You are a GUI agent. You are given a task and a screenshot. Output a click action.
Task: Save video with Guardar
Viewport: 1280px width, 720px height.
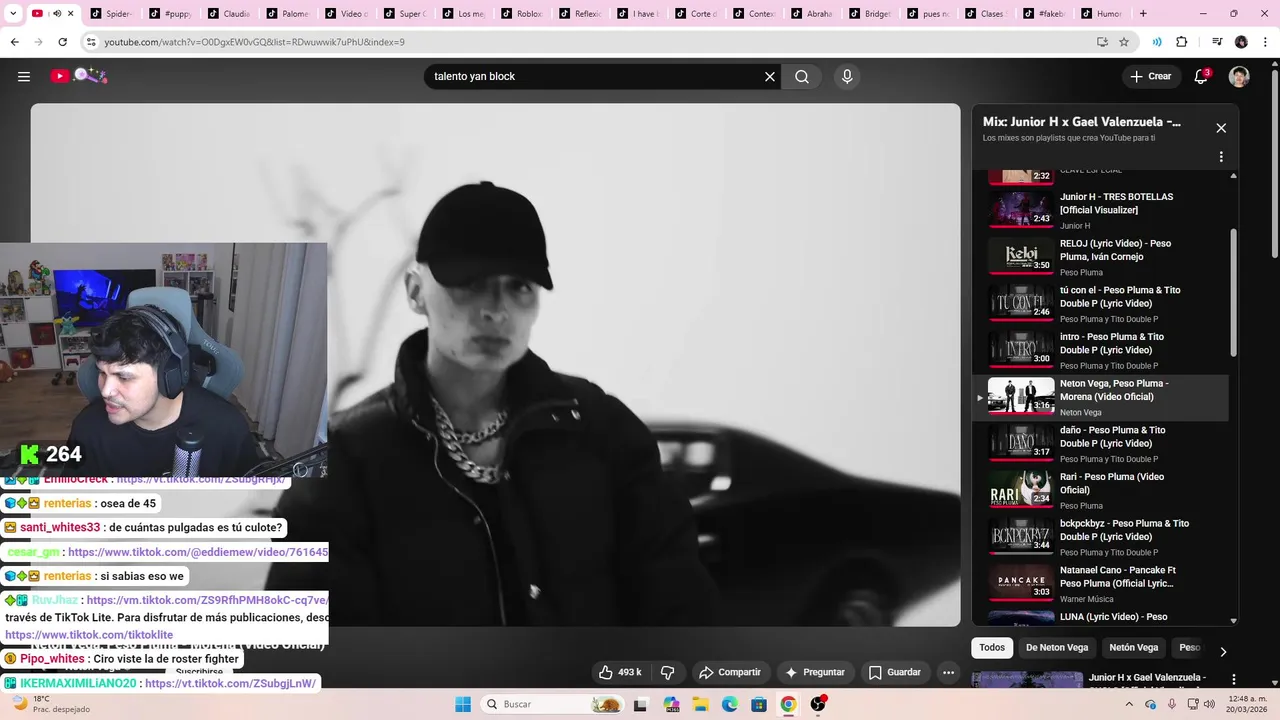(895, 672)
